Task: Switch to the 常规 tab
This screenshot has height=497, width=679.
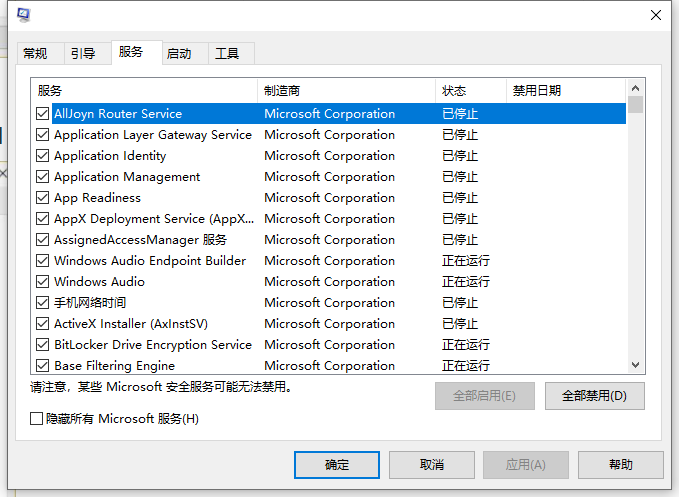Action: (35, 54)
